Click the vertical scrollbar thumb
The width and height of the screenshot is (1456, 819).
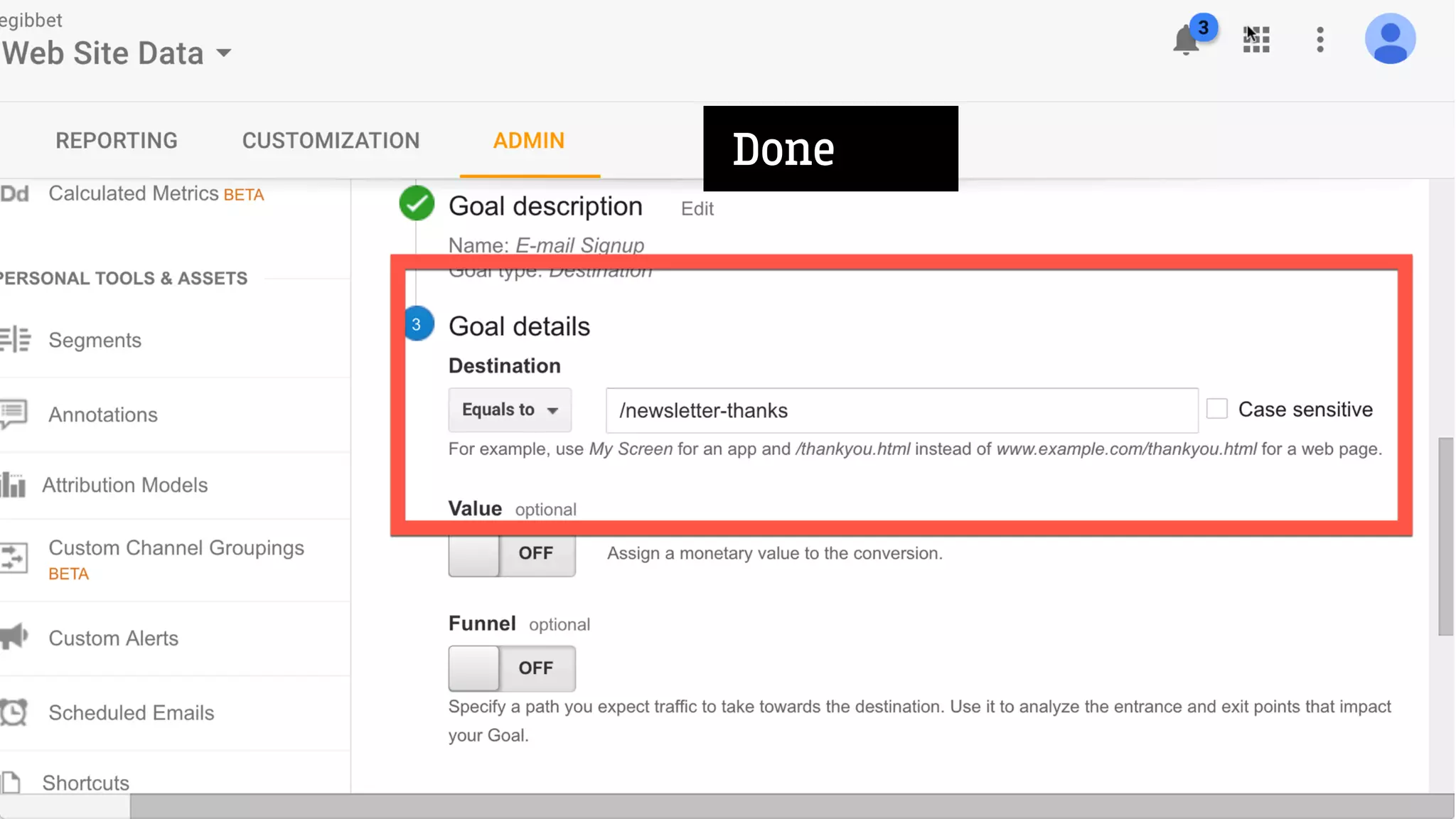click(1445, 537)
